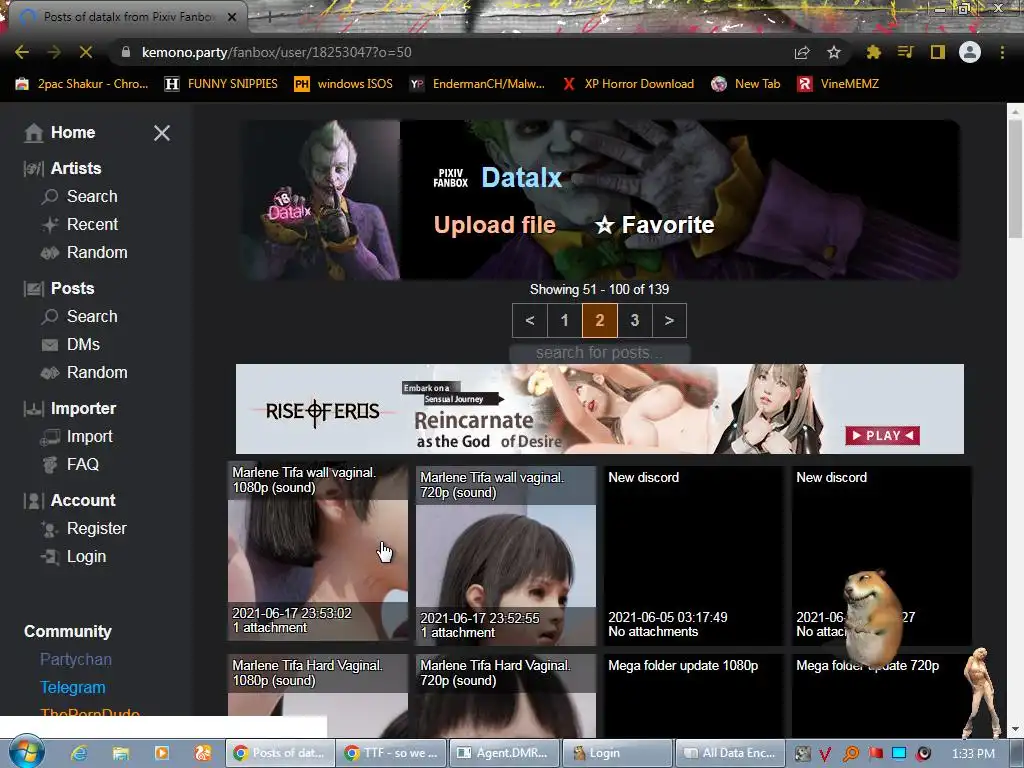
Task: Click Random under Posts
Action: [x=84, y=373]
